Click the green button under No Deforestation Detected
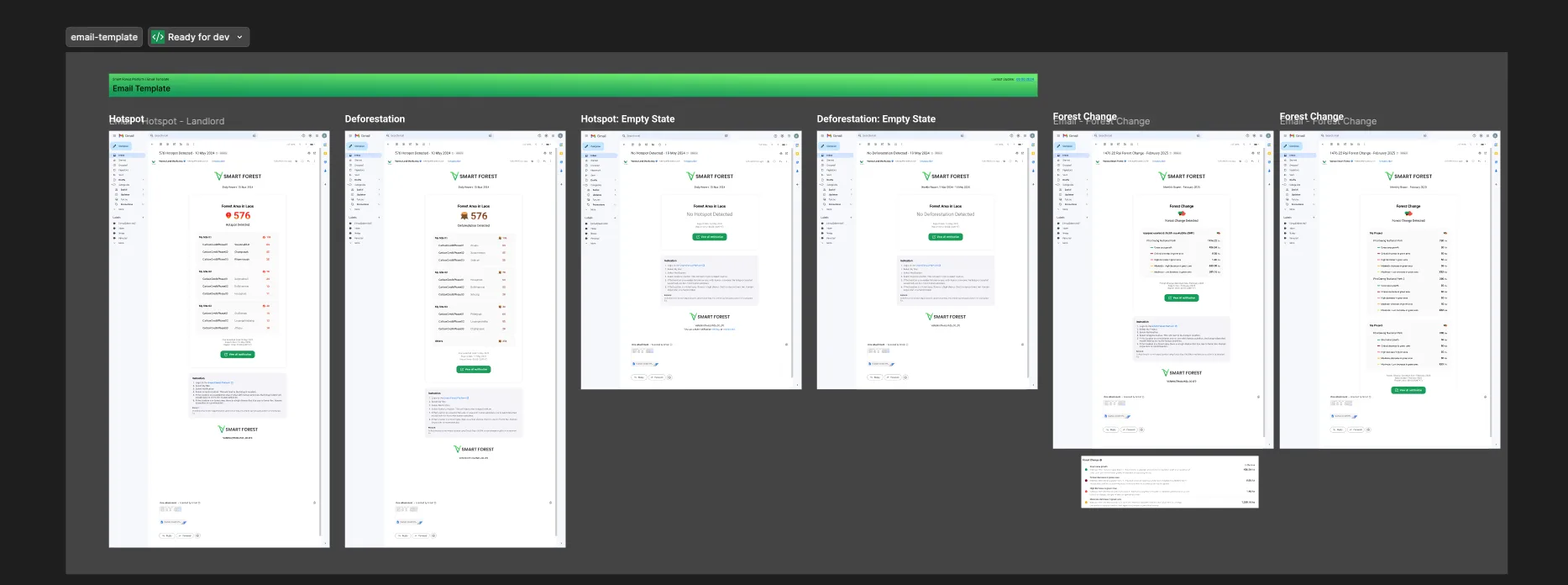Image resolution: width=1568 pixels, height=585 pixels. [946, 237]
